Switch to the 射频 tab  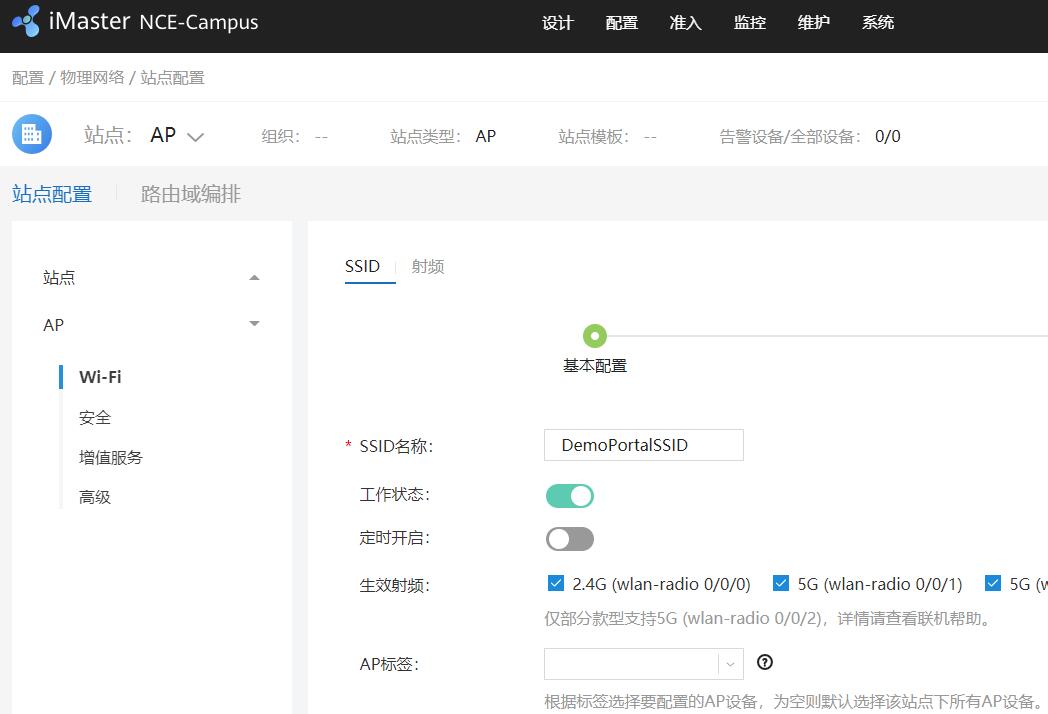[428, 266]
